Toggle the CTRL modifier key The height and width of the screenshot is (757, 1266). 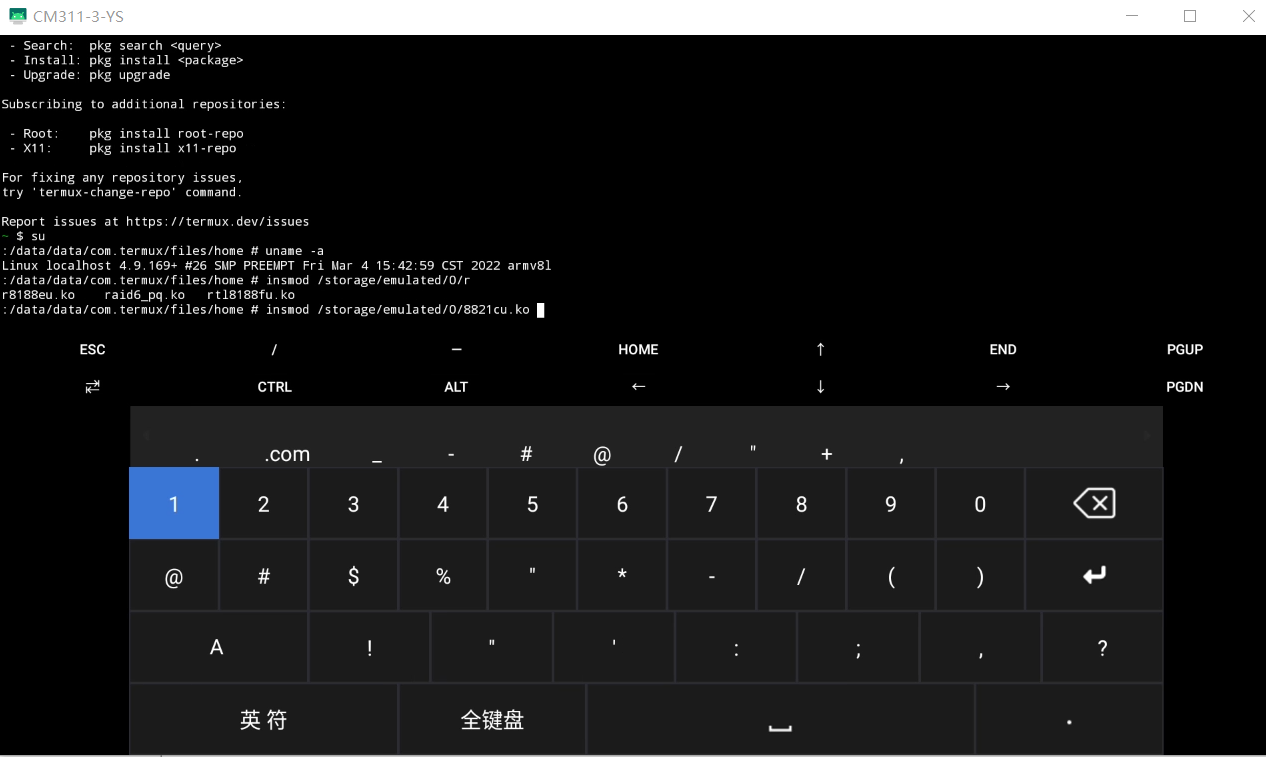(x=274, y=387)
